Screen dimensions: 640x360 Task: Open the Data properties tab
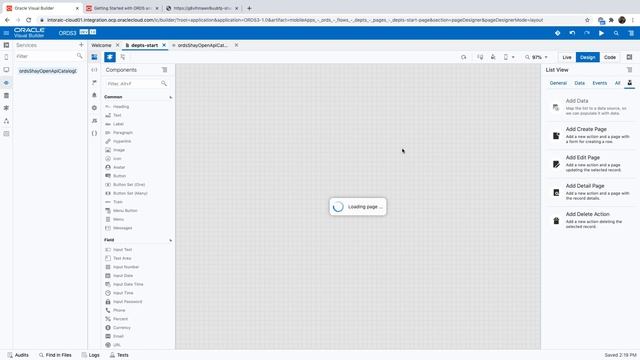coord(580,83)
